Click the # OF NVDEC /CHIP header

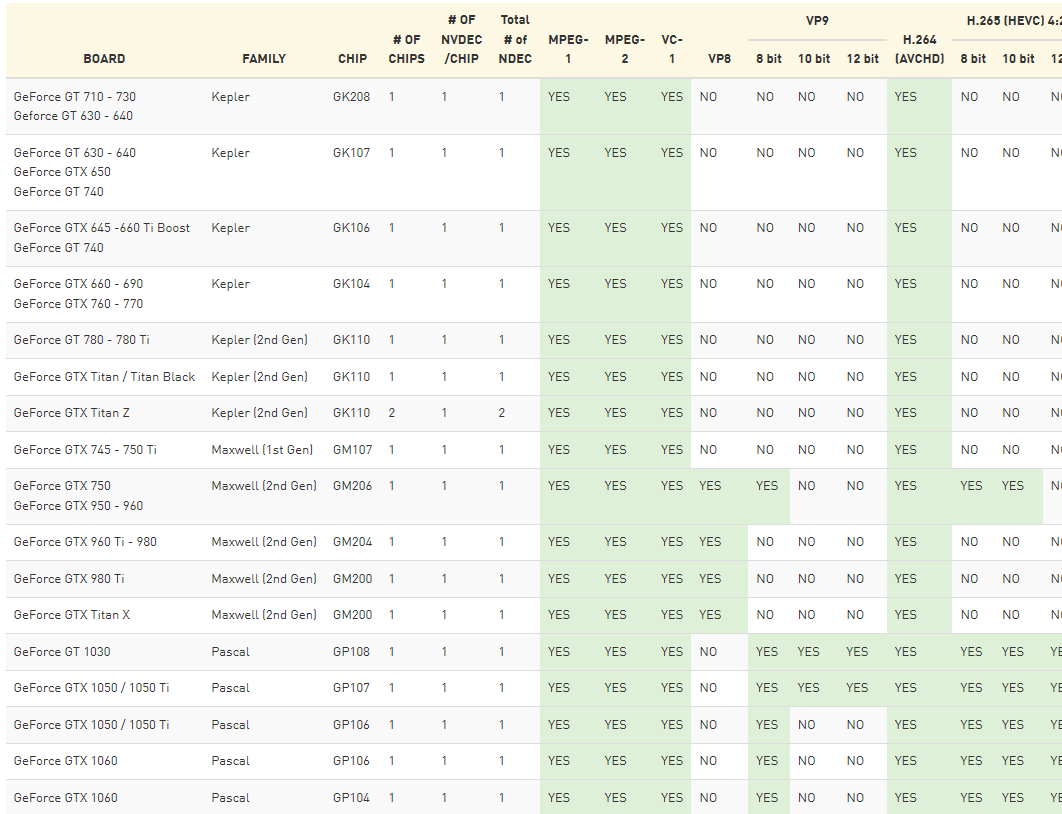coord(461,39)
